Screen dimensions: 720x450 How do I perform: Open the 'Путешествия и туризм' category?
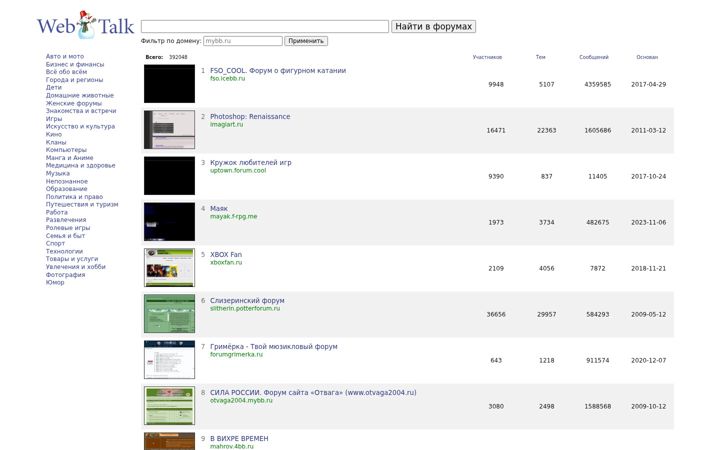[x=82, y=204]
